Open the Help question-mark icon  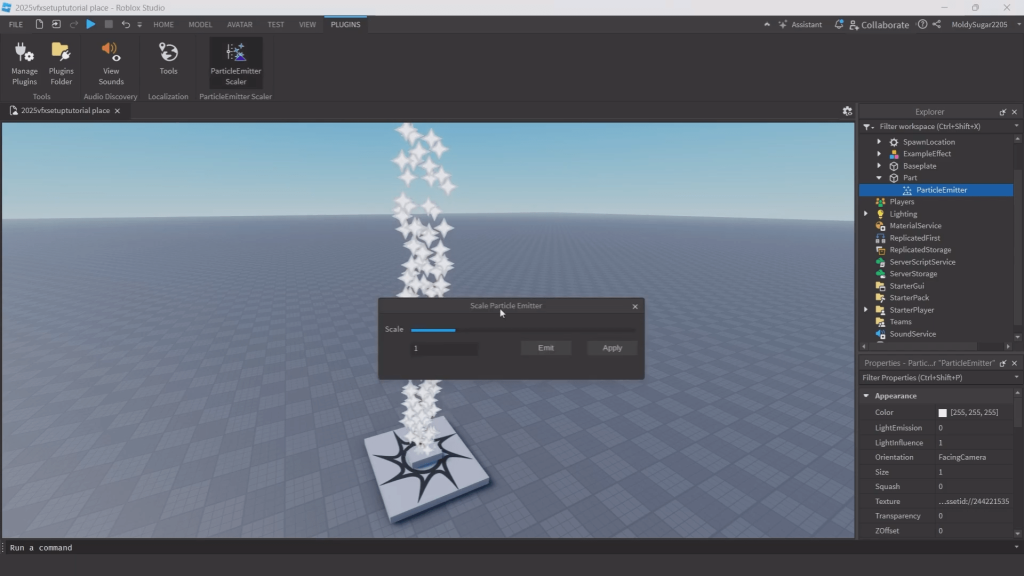(x=922, y=24)
